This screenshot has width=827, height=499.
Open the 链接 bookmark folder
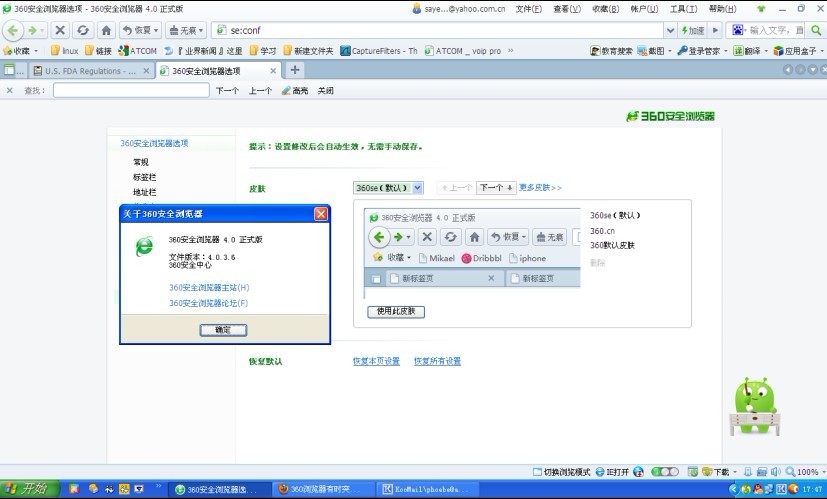(99, 51)
